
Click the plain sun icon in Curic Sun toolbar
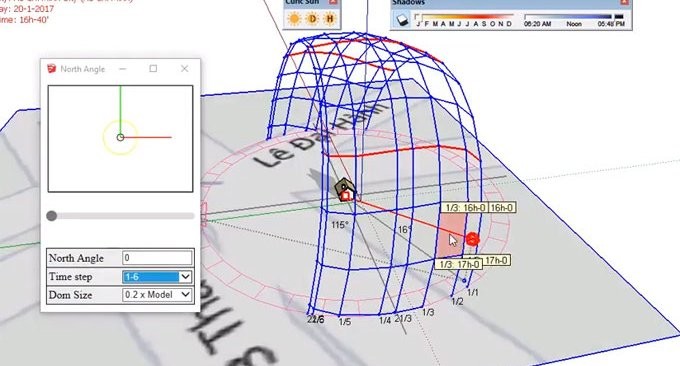point(294,19)
